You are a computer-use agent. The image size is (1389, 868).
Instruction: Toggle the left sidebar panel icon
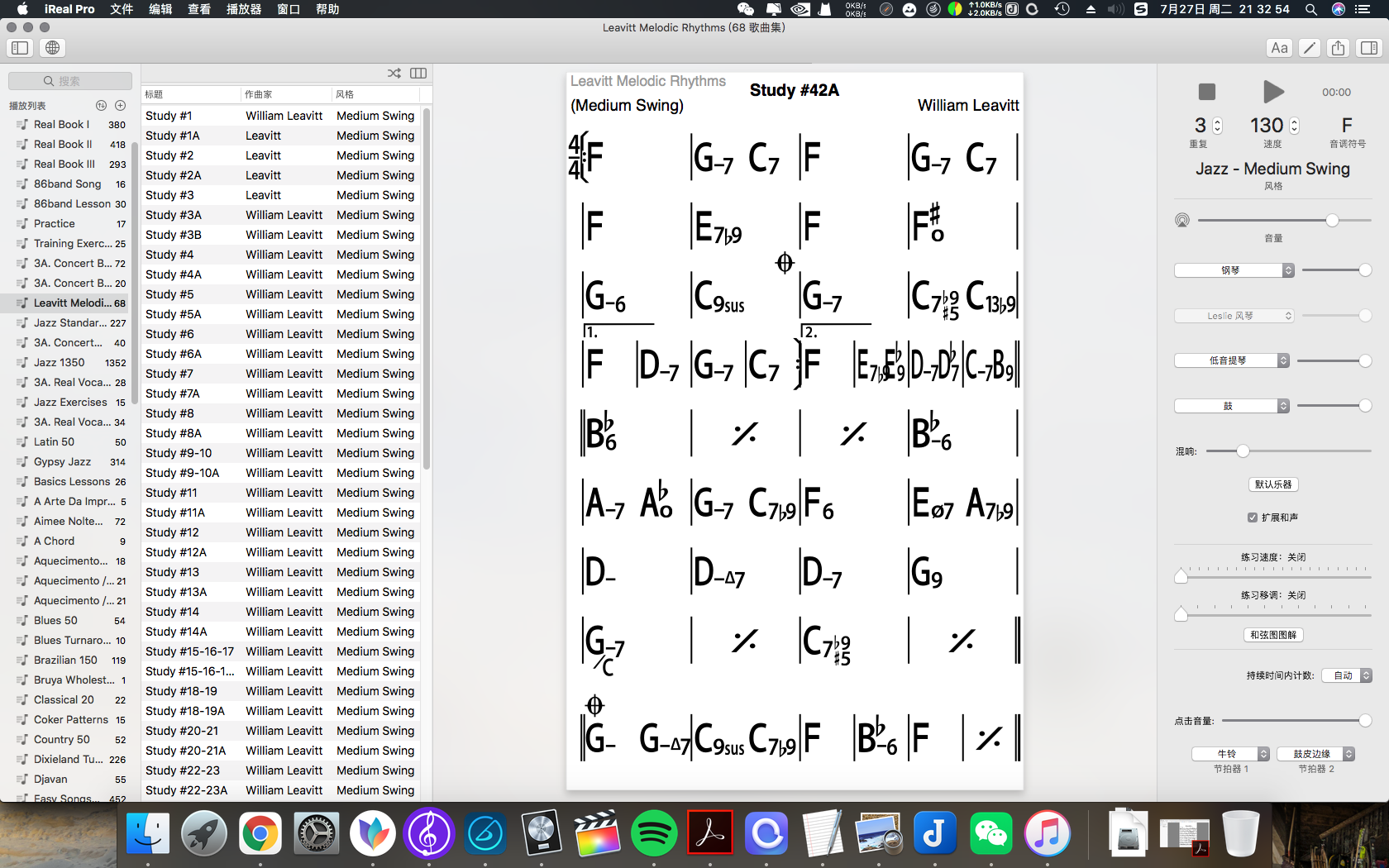point(20,48)
